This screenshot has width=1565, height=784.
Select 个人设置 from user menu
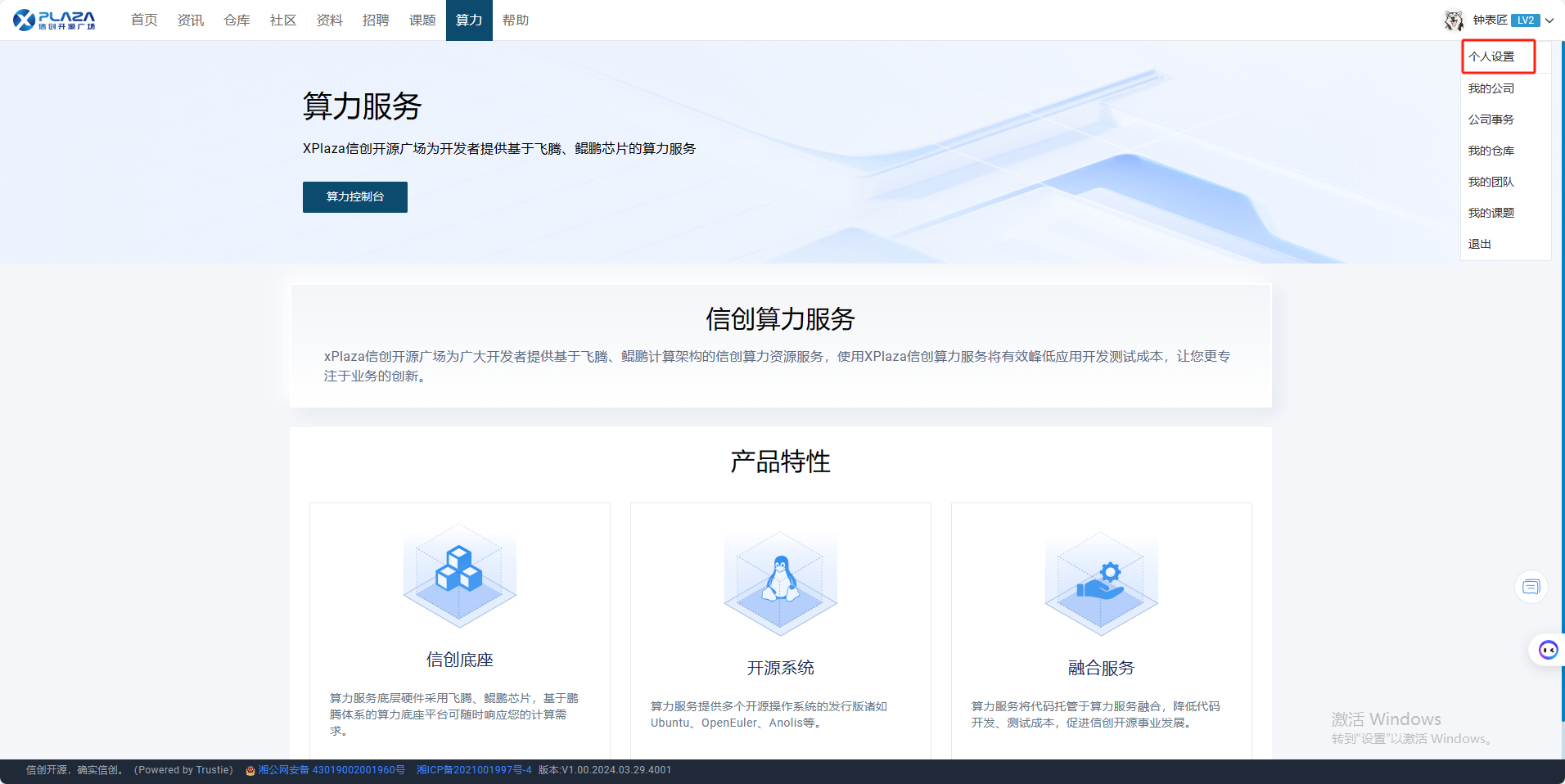coord(1491,56)
